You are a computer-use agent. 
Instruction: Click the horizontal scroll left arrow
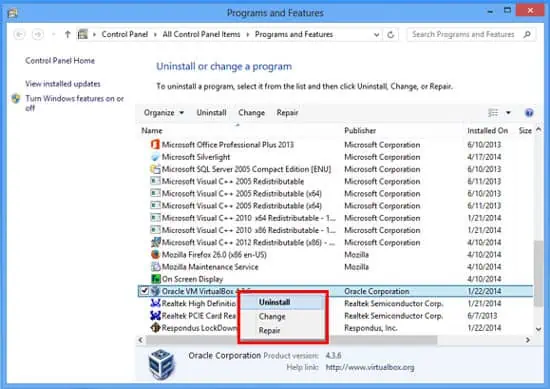(x=141, y=340)
